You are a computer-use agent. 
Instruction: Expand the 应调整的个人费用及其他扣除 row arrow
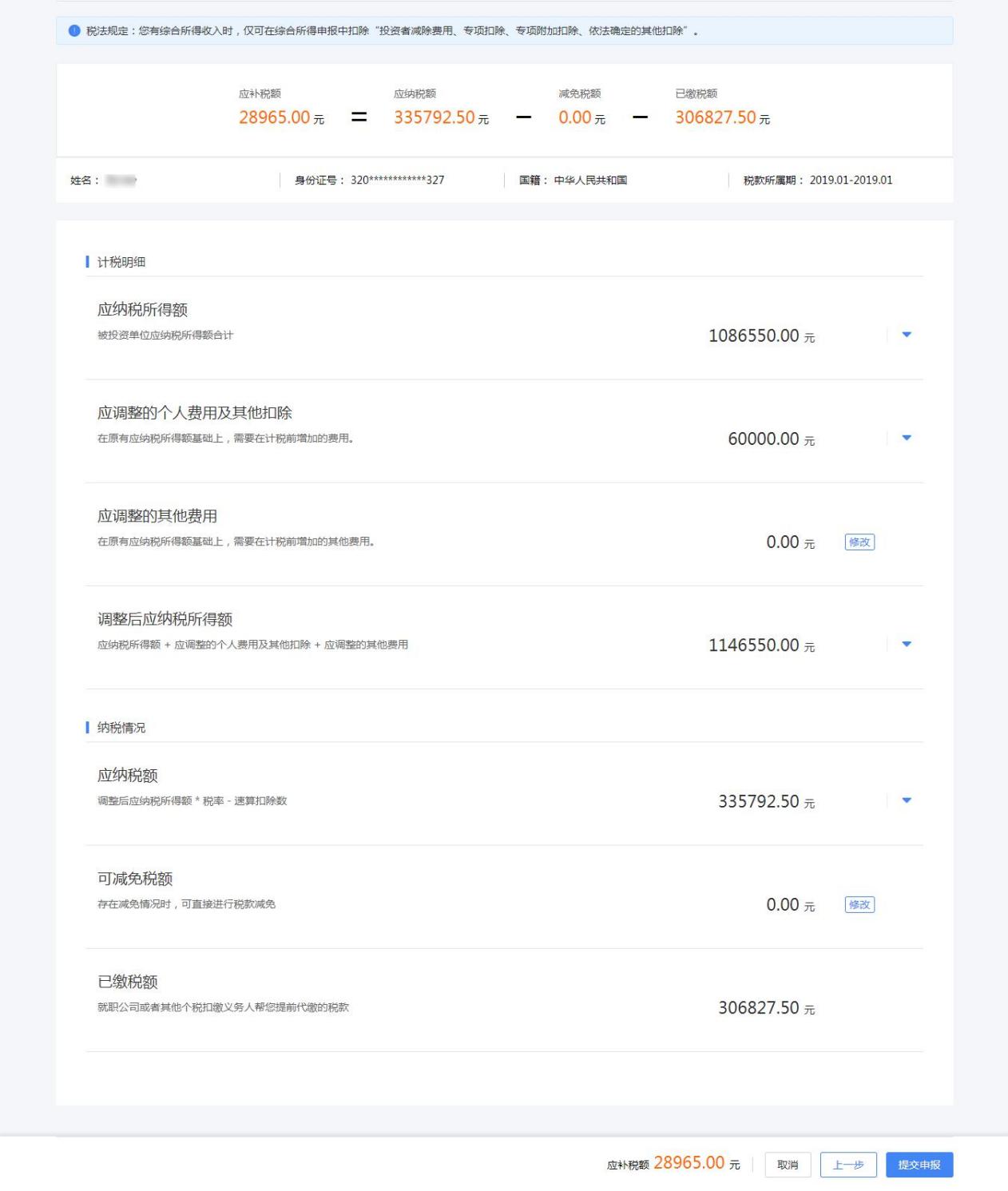906,438
